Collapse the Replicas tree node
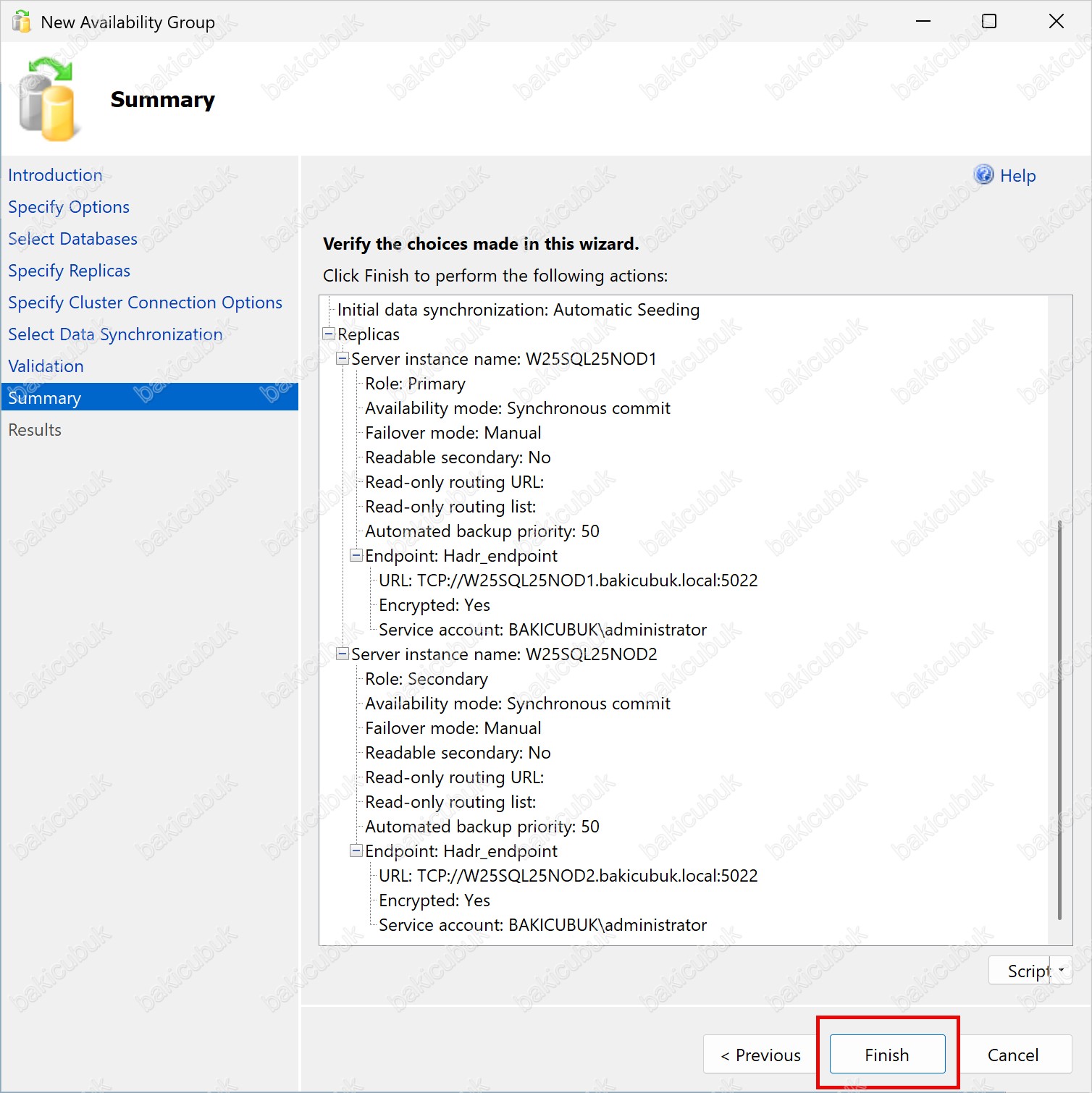The height and width of the screenshot is (1093, 1092). 329,334
